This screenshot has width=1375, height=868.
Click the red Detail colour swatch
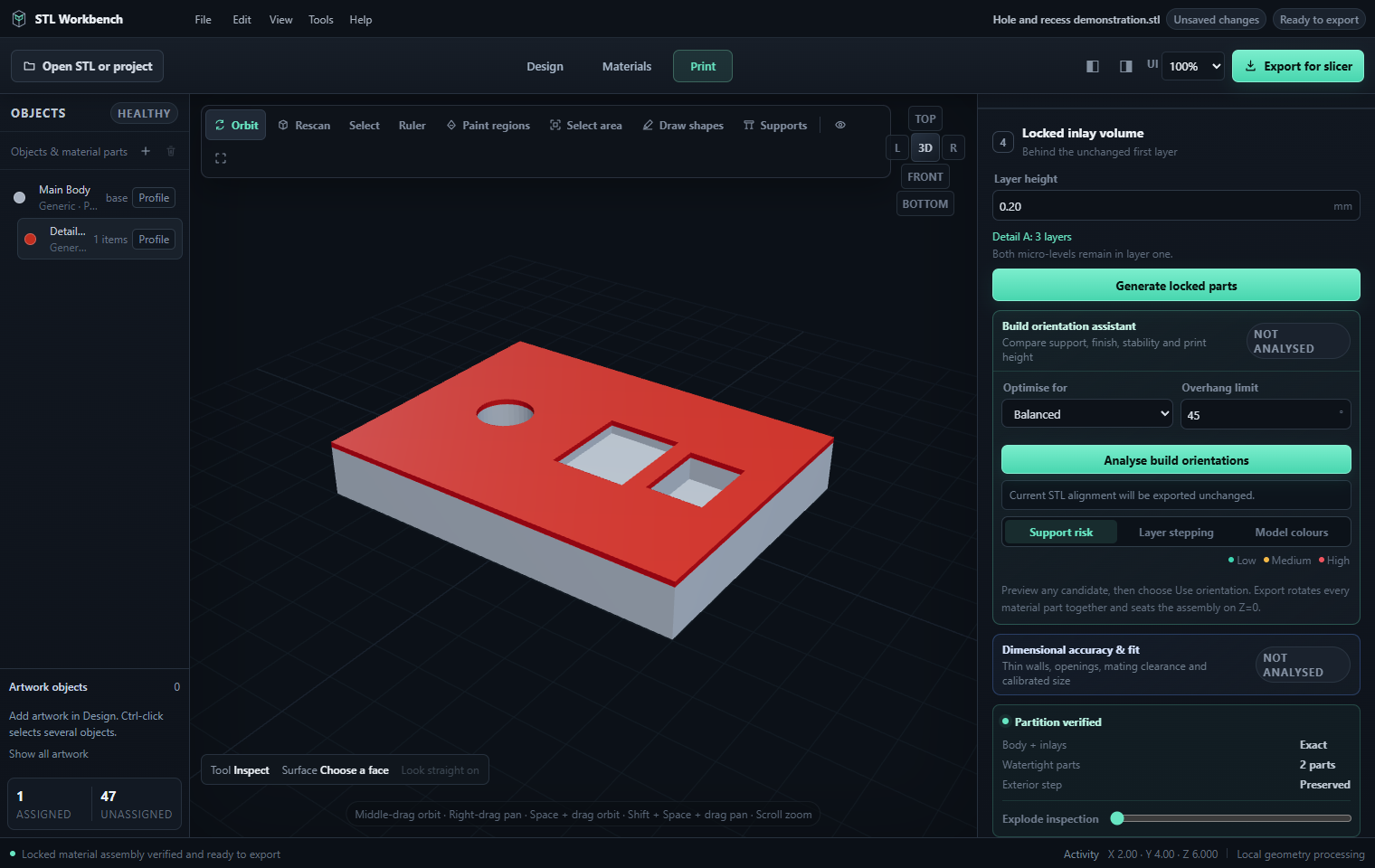coord(30,239)
